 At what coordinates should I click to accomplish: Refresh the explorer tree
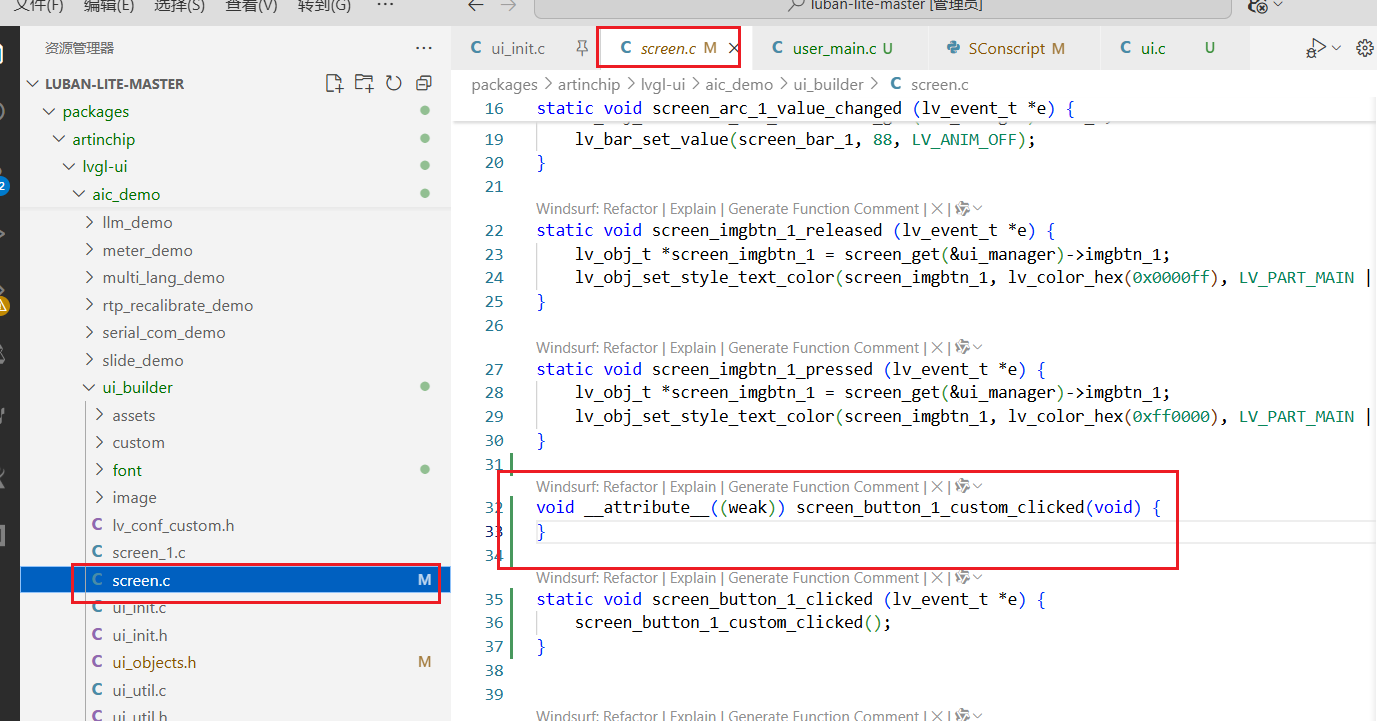click(394, 83)
